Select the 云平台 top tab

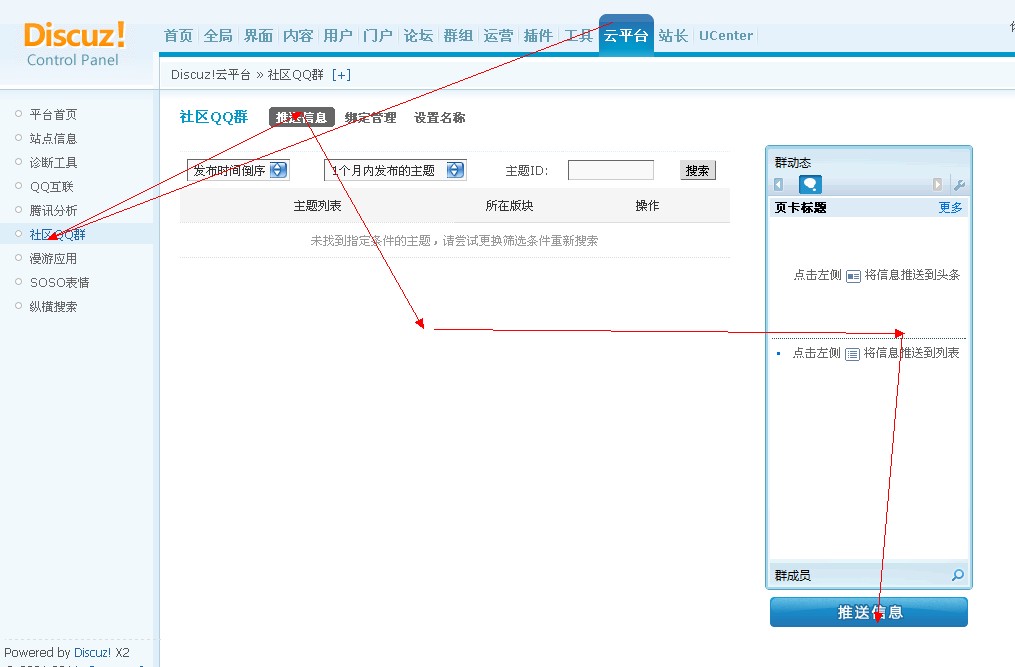pos(626,36)
